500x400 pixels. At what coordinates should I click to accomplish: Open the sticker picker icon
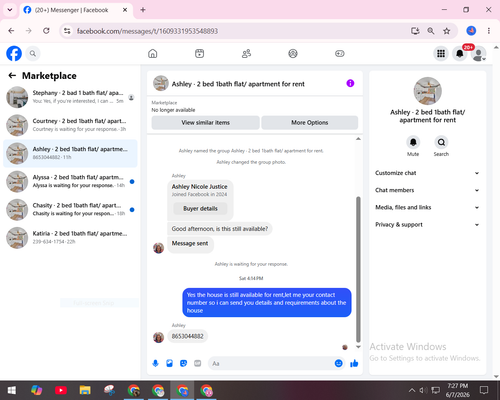[x=183, y=363]
